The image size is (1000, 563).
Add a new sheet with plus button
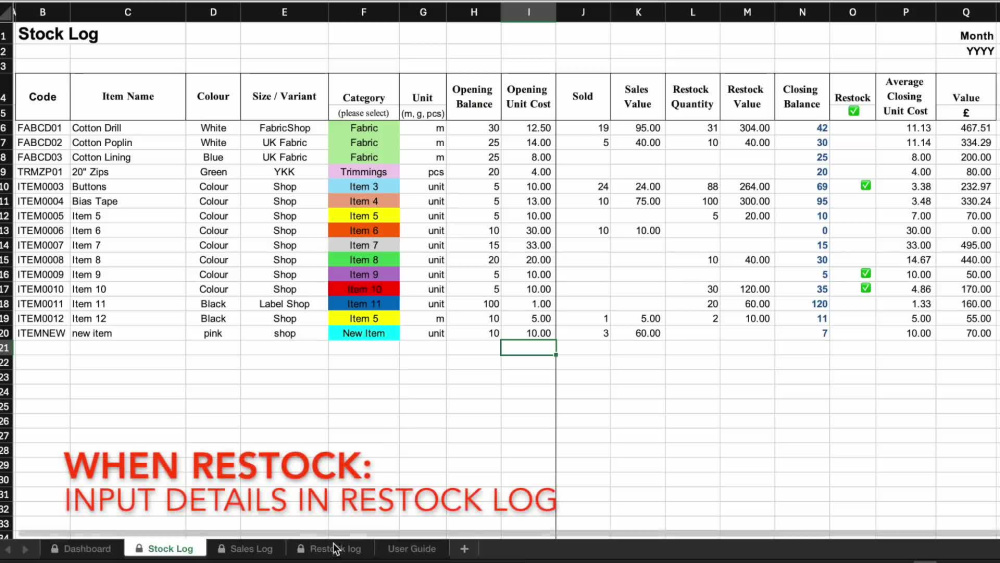[x=464, y=548]
